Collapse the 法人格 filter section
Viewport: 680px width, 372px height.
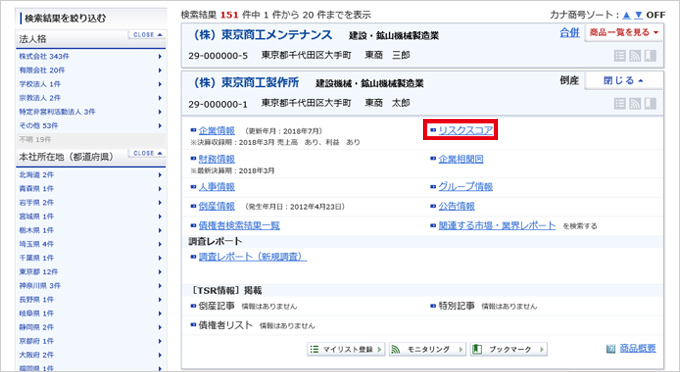click(x=147, y=35)
